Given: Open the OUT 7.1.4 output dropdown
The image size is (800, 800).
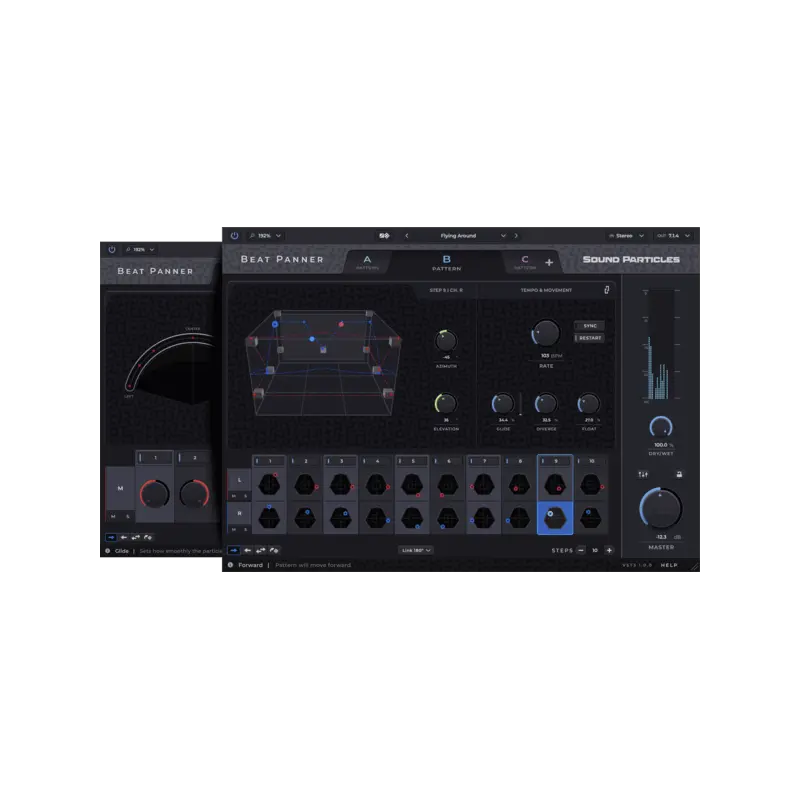Looking at the screenshot, I should tap(673, 236).
